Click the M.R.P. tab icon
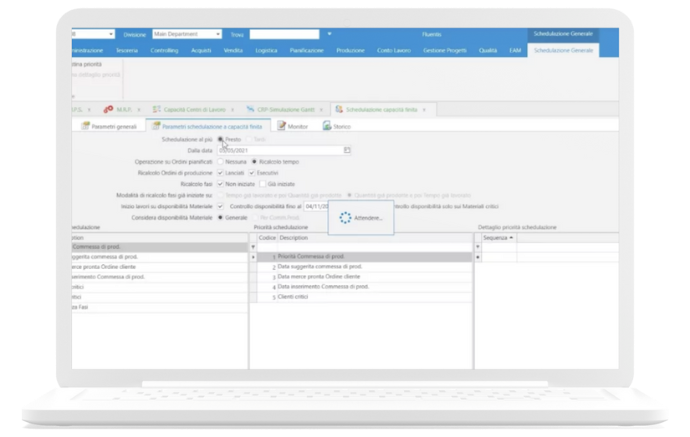The image size is (690, 437). (108, 109)
